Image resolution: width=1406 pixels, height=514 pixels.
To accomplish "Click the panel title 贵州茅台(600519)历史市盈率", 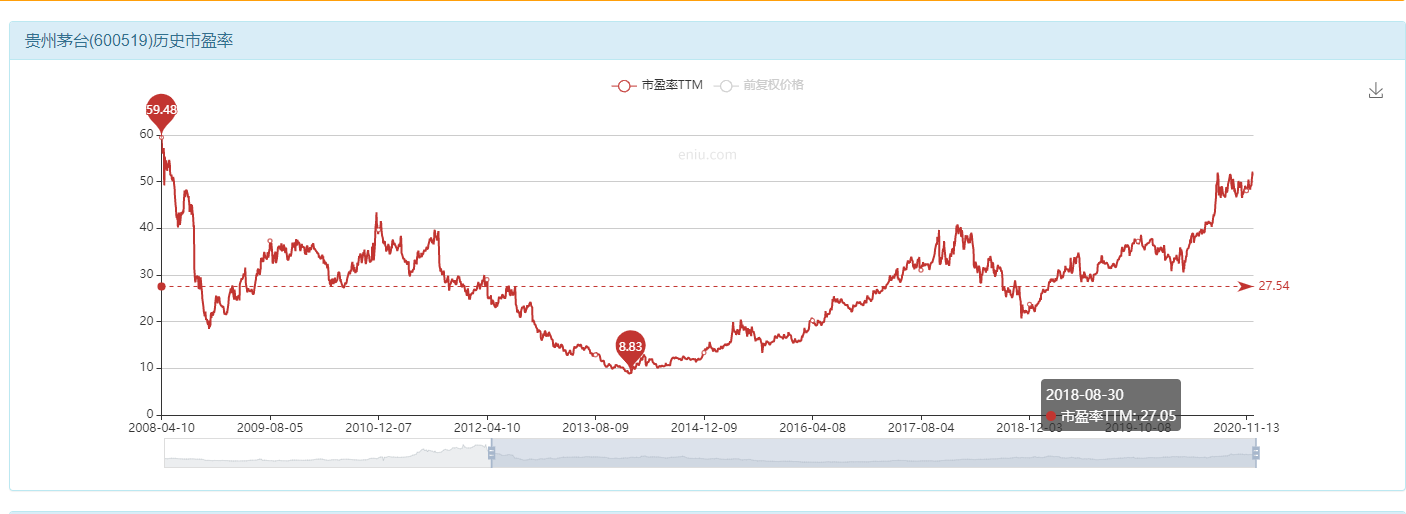I will click(x=129, y=41).
